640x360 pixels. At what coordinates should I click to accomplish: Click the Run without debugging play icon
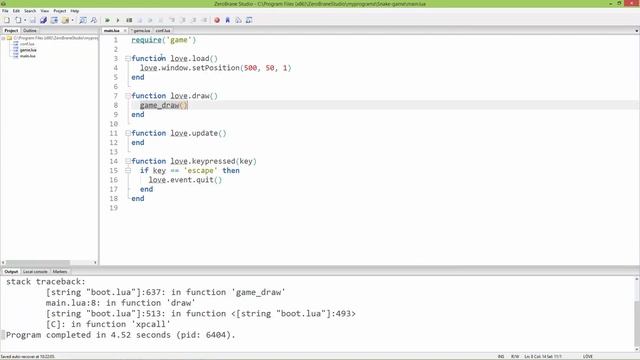[118, 20]
